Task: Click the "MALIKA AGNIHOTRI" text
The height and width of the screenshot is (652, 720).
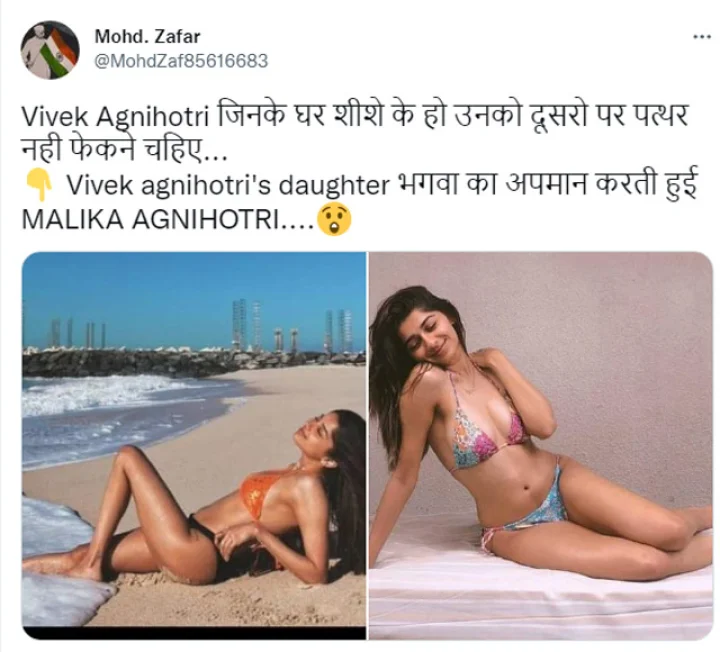Action: click(150, 220)
